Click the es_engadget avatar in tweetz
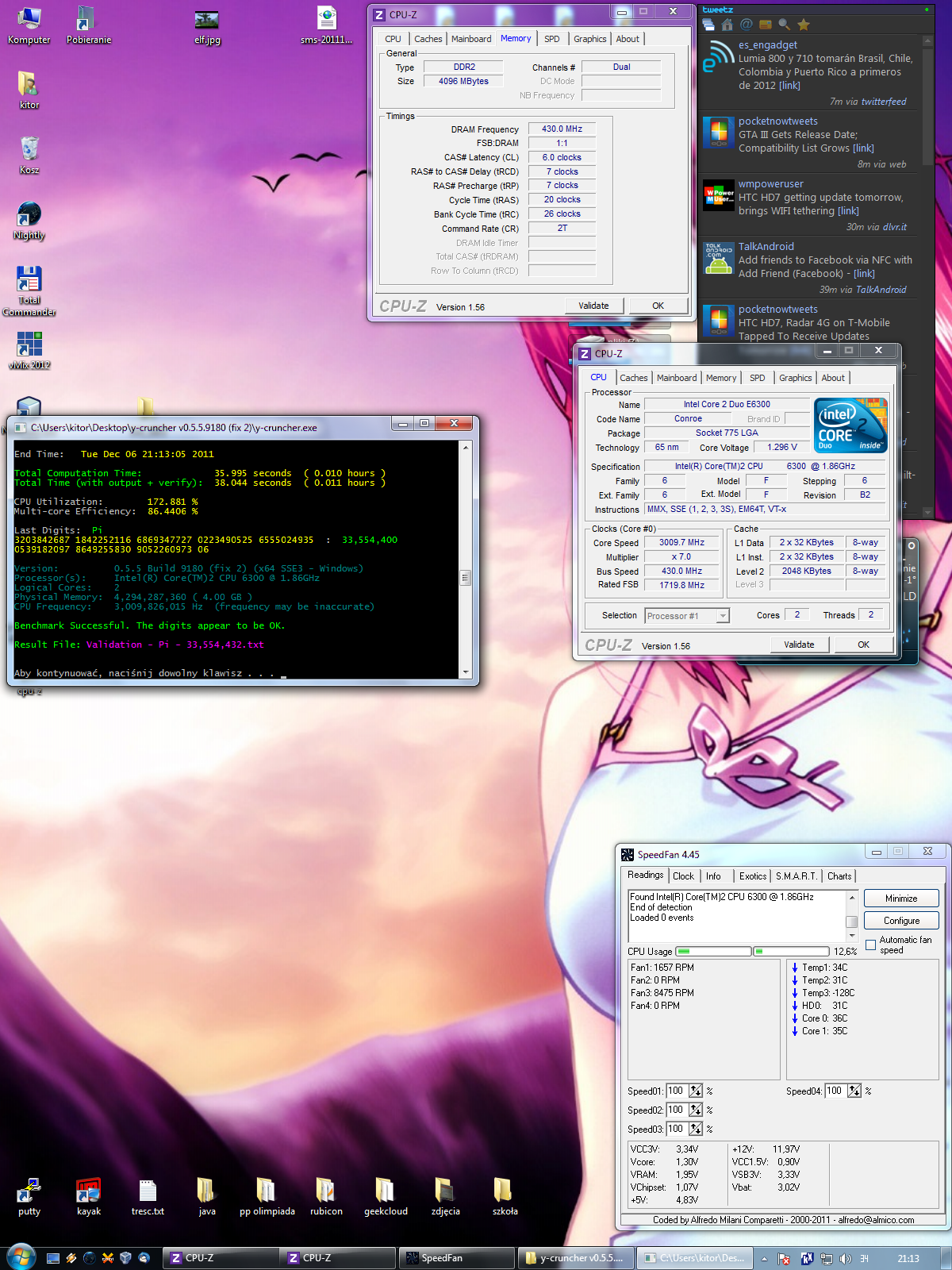The width and height of the screenshot is (952, 1270). pos(719,56)
